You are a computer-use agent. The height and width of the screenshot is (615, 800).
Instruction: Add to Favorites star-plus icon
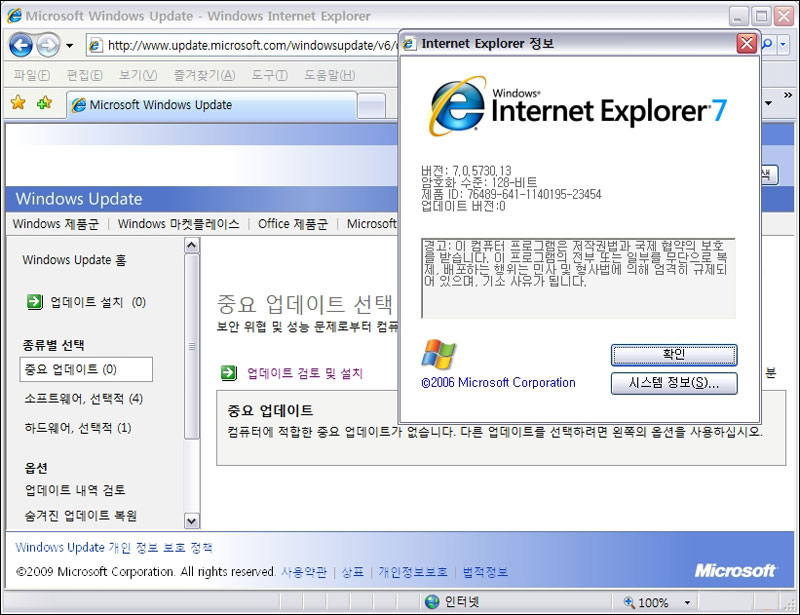44,103
